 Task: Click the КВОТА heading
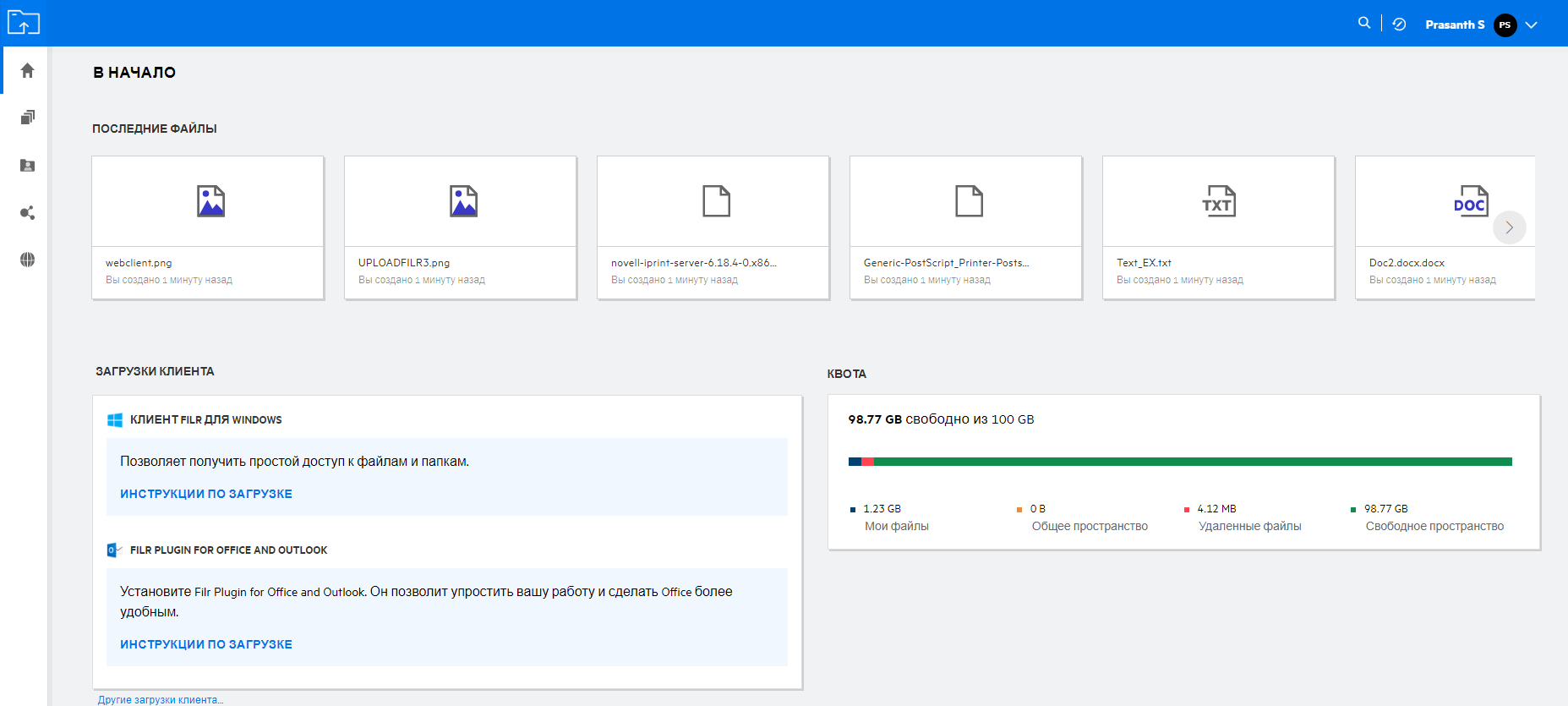pyautogui.click(x=847, y=374)
